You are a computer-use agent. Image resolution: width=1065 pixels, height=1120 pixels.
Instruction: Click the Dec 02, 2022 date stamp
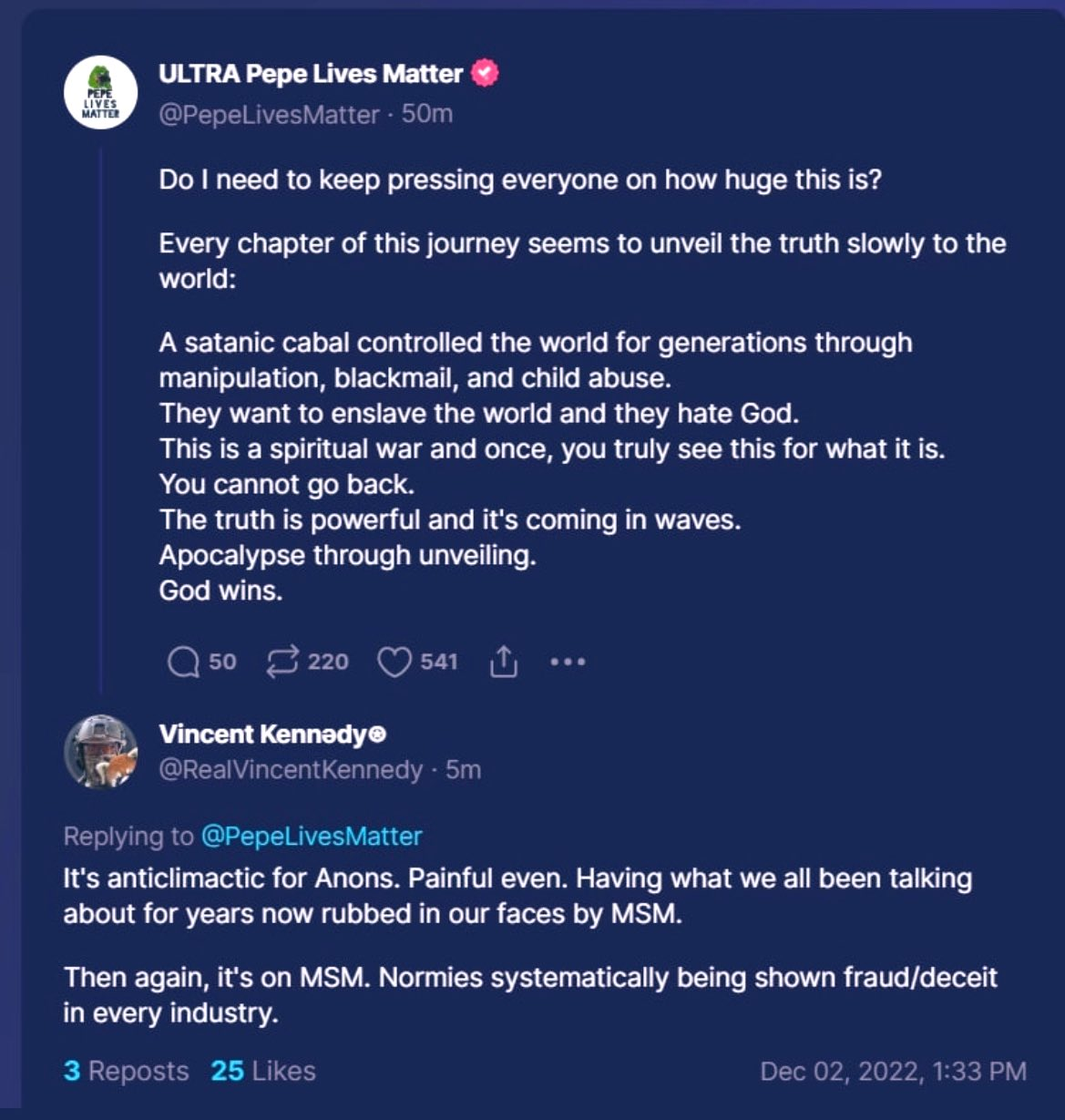893,1071
